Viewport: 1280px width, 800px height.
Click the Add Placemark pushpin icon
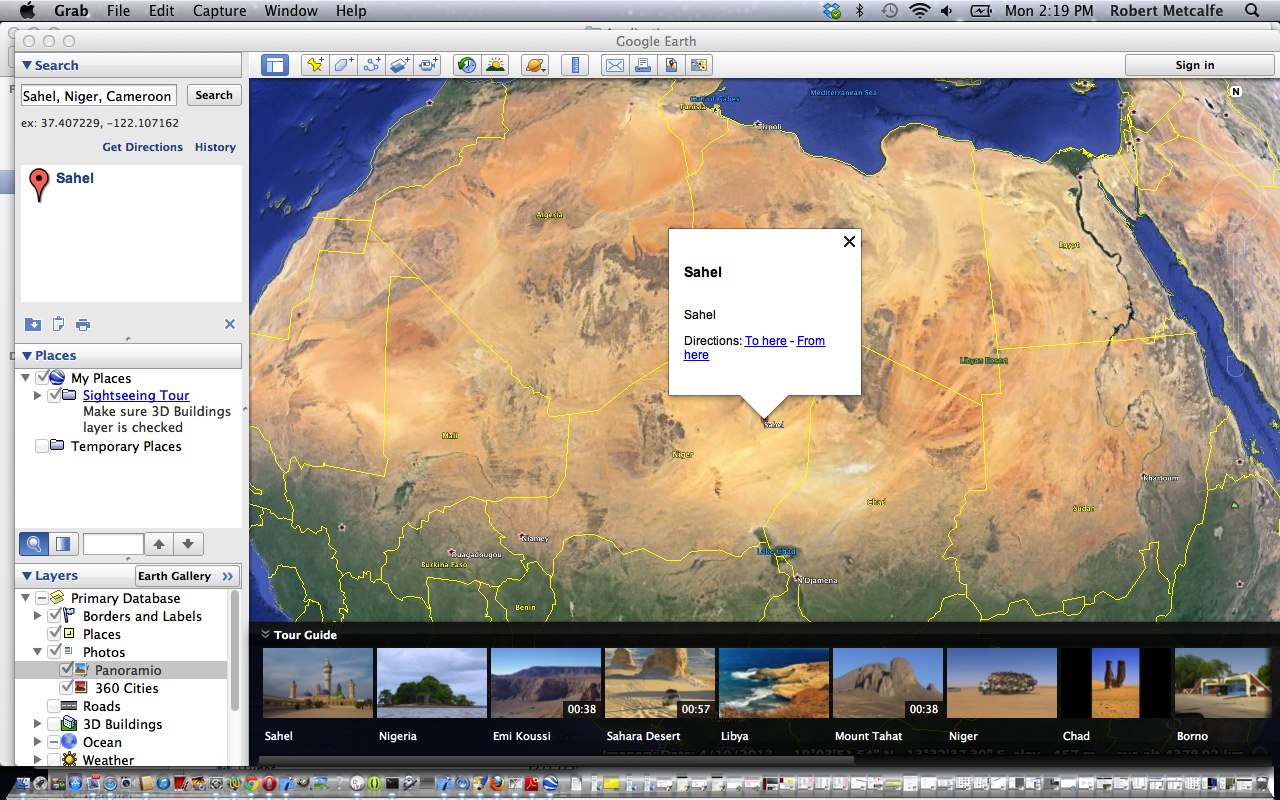315,65
